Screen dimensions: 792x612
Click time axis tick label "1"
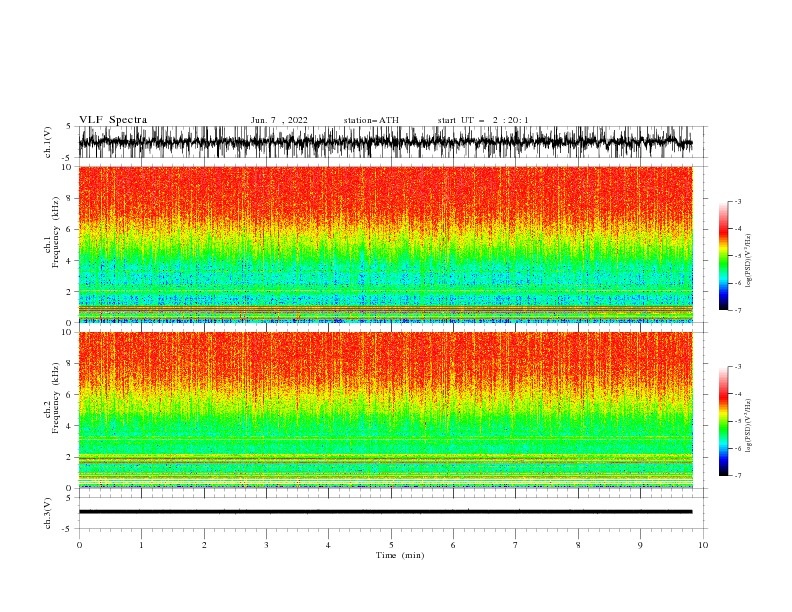tap(141, 545)
